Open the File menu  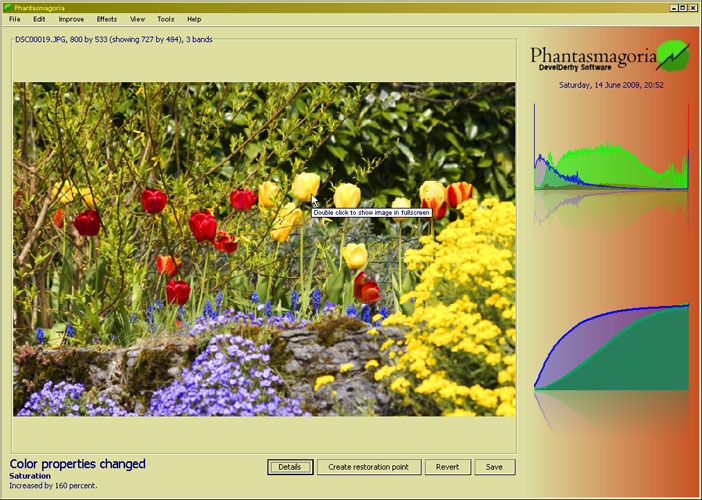tap(14, 19)
